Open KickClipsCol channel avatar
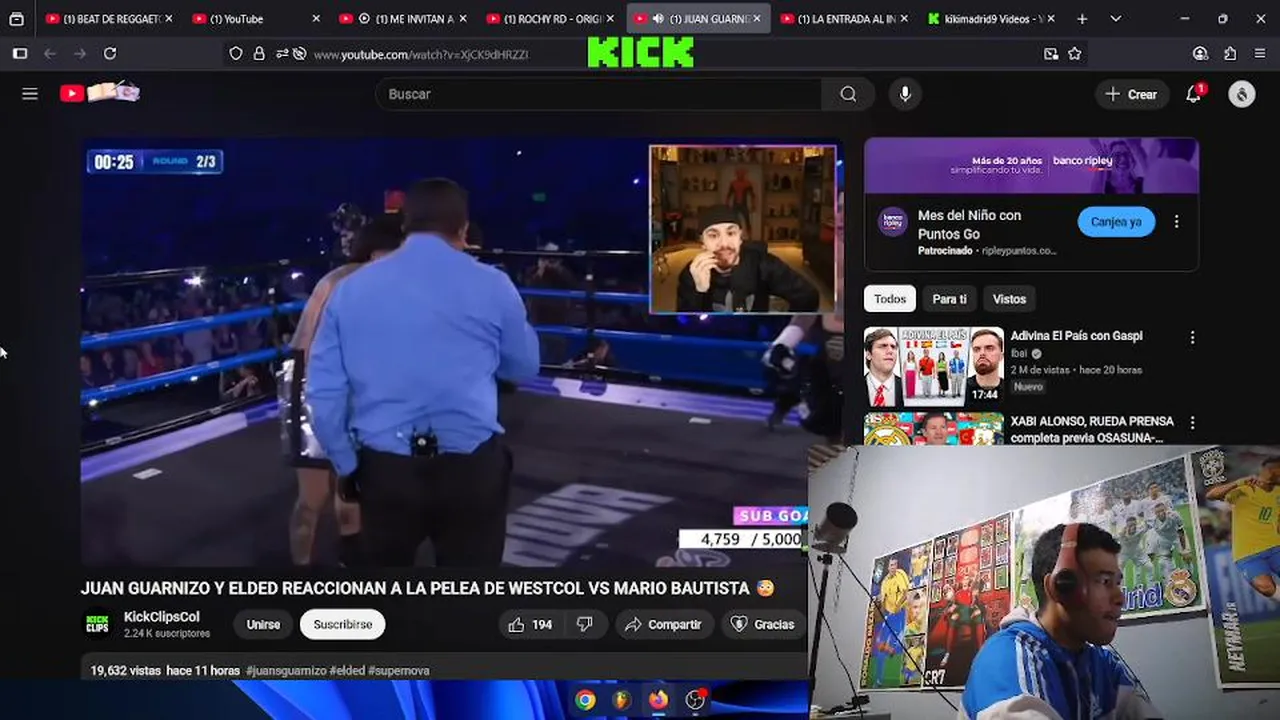1280x720 pixels. tap(97, 624)
